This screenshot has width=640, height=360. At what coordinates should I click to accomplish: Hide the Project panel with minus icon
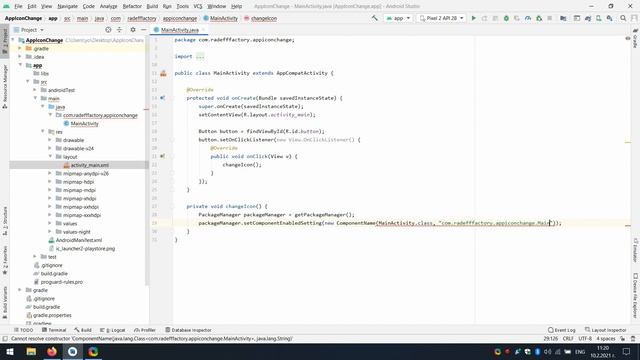[x=144, y=30]
